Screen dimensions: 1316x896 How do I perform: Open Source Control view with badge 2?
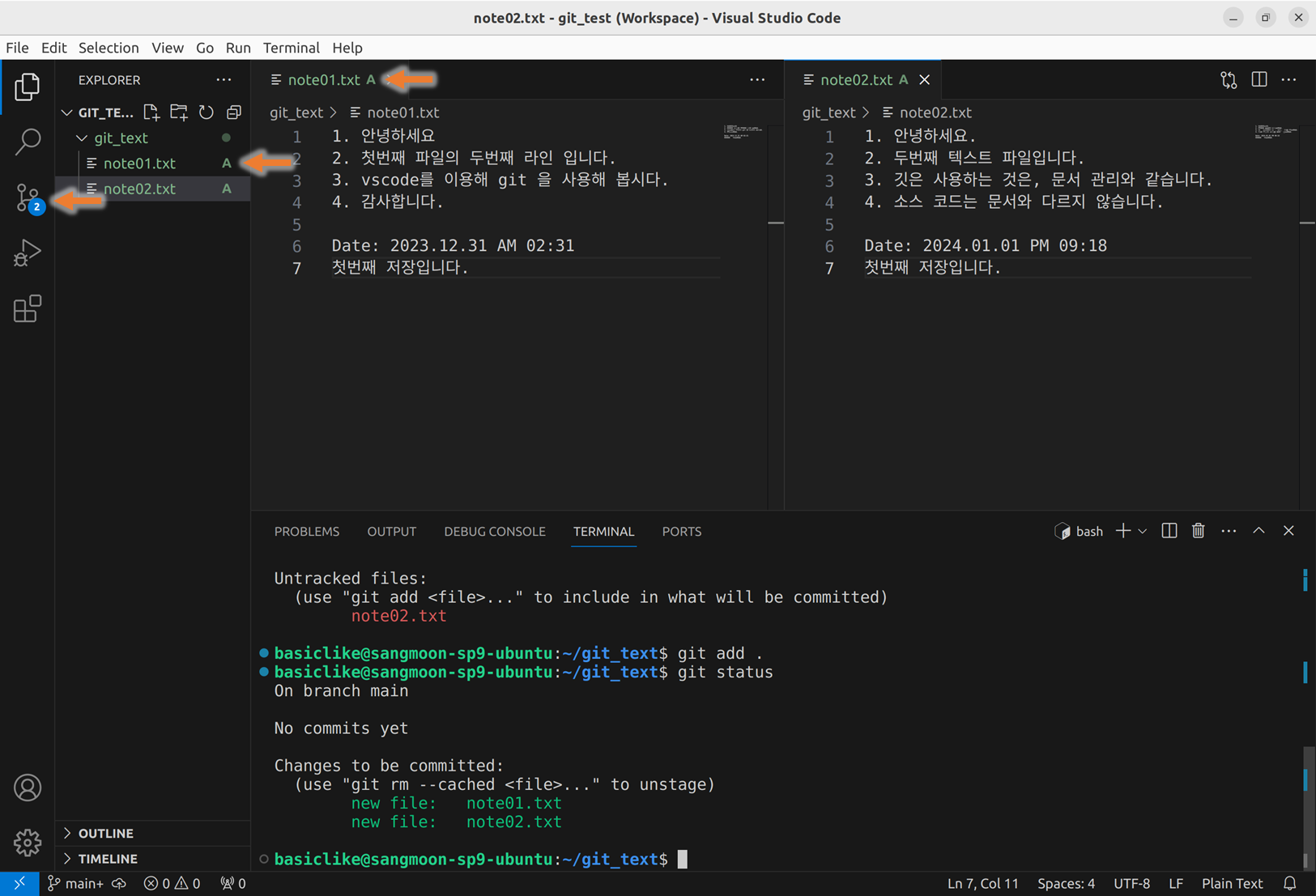(x=28, y=197)
